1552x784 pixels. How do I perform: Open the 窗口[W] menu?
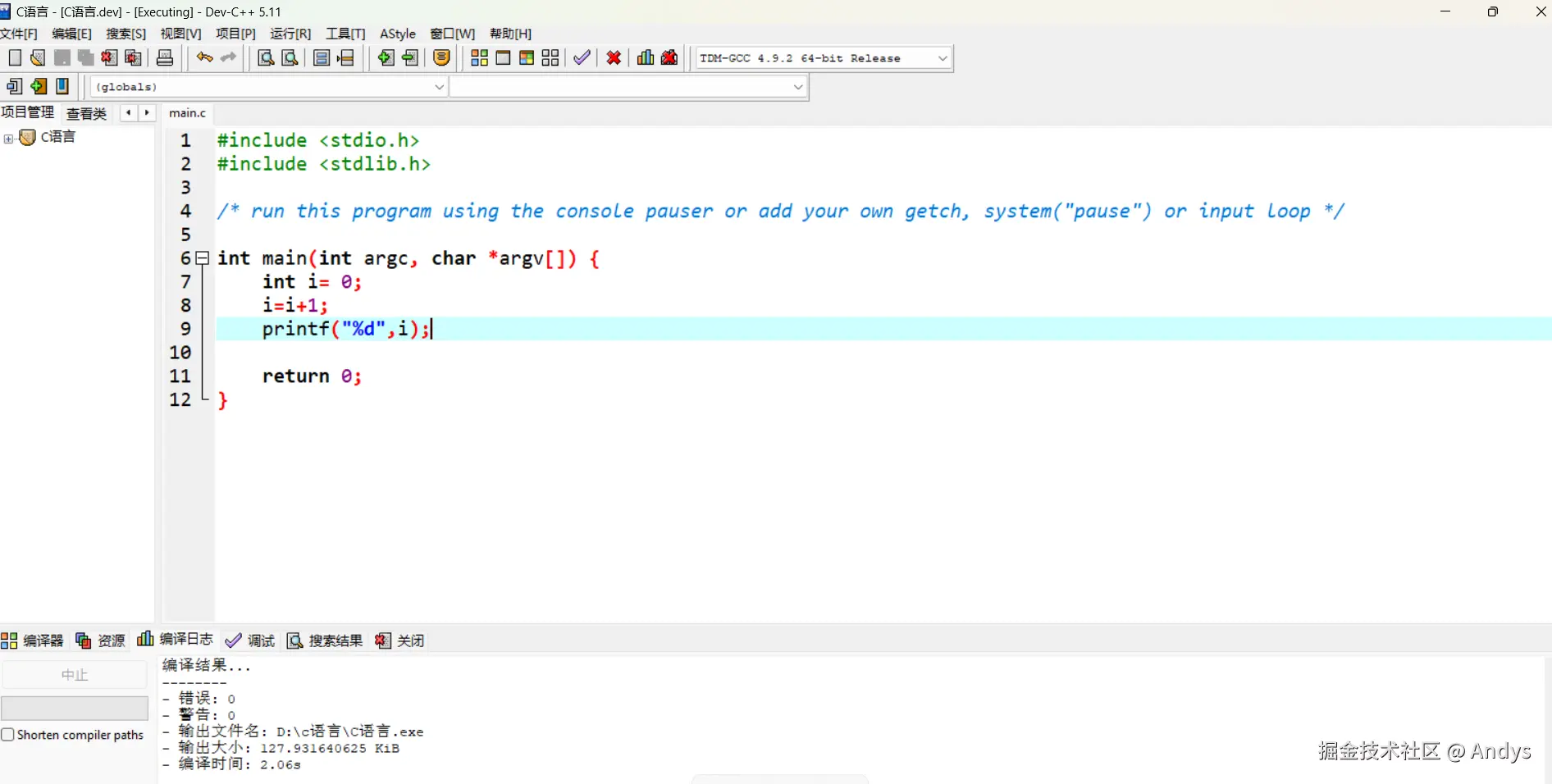[x=452, y=34]
